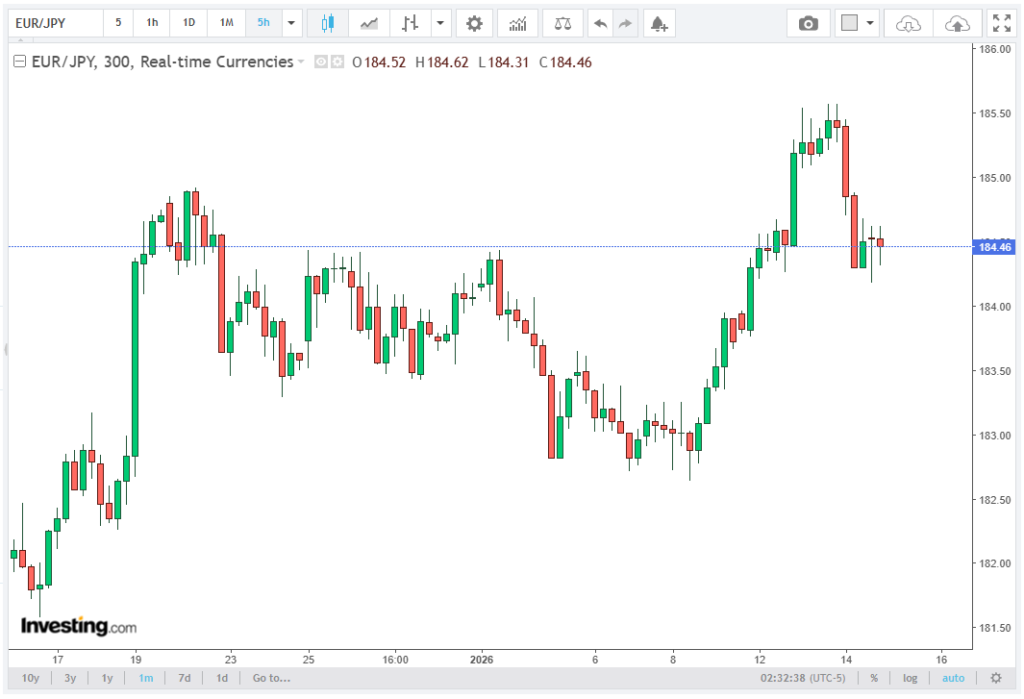Switch to the line chart style icon
This screenshot has height=699, width=1024.
[369, 23]
